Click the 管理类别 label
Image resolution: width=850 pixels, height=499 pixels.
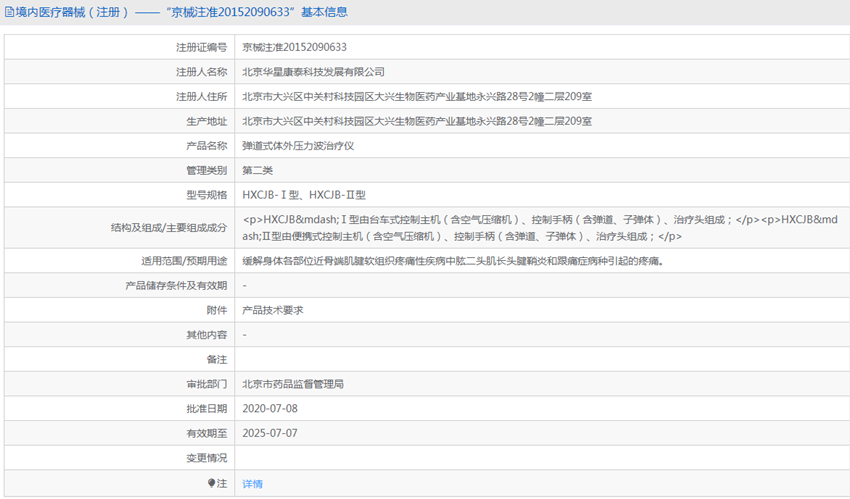207,171
